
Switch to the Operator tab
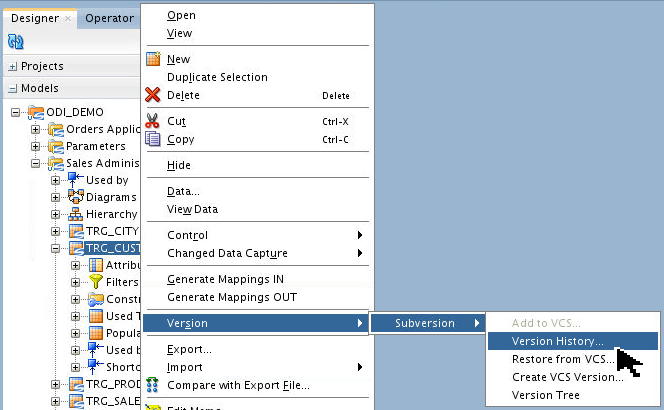tap(109, 18)
